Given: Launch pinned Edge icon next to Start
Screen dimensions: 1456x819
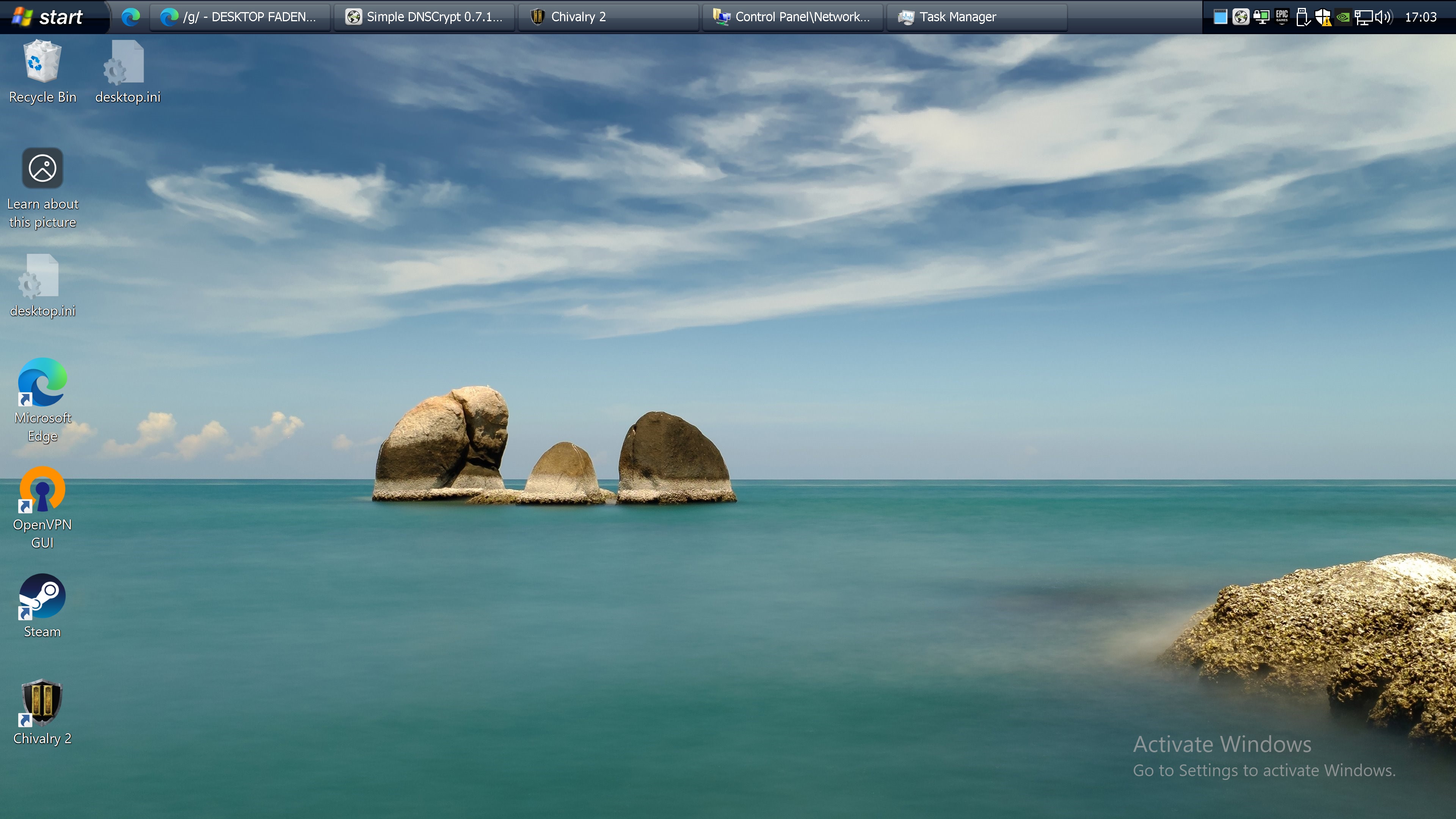Looking at the screenshot, I should [x=130, y=17].
